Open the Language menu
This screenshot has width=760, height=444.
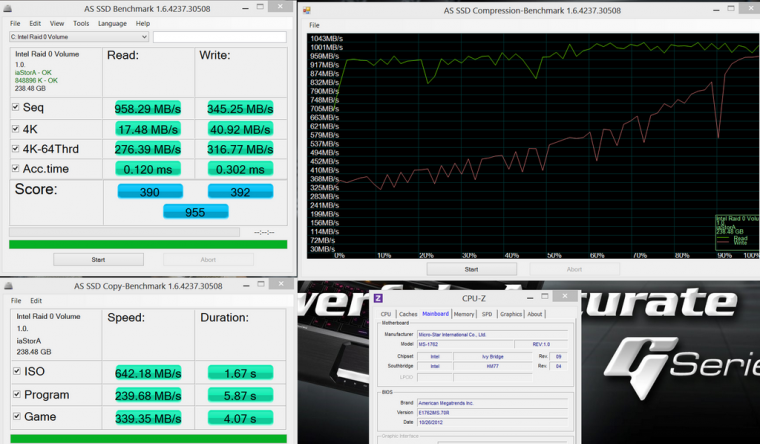112,22
